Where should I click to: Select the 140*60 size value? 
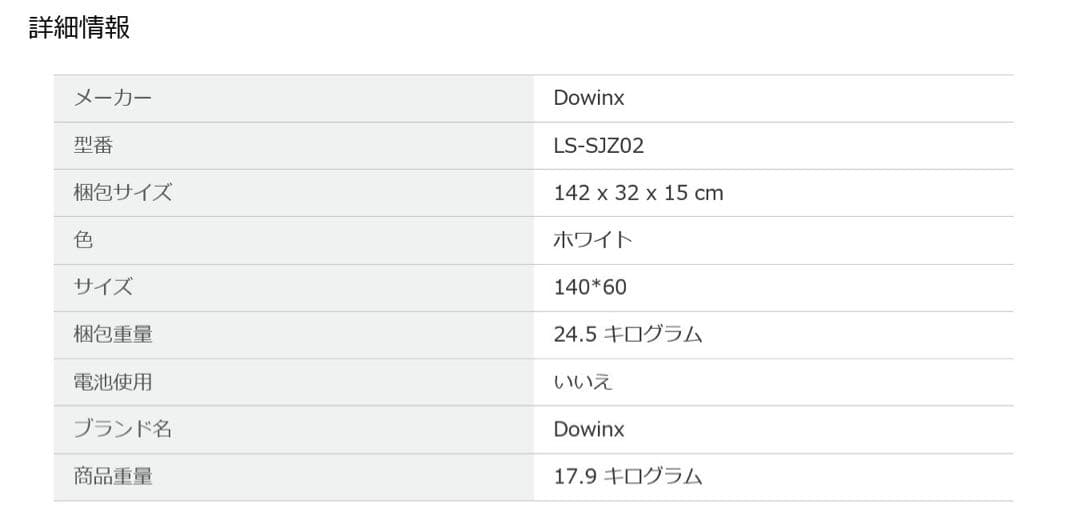tap(590, 287)
